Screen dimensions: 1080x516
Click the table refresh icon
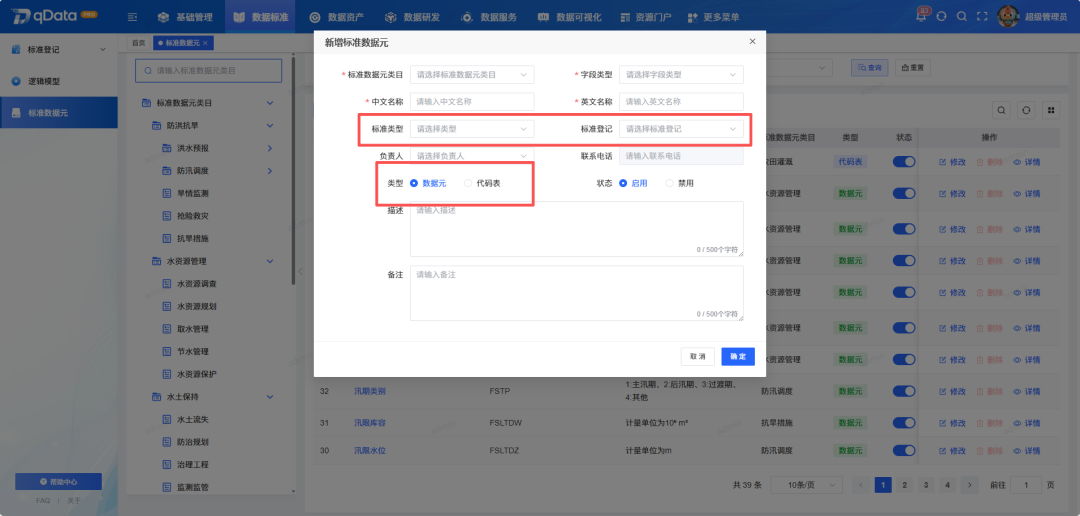tap(1026, 110)
